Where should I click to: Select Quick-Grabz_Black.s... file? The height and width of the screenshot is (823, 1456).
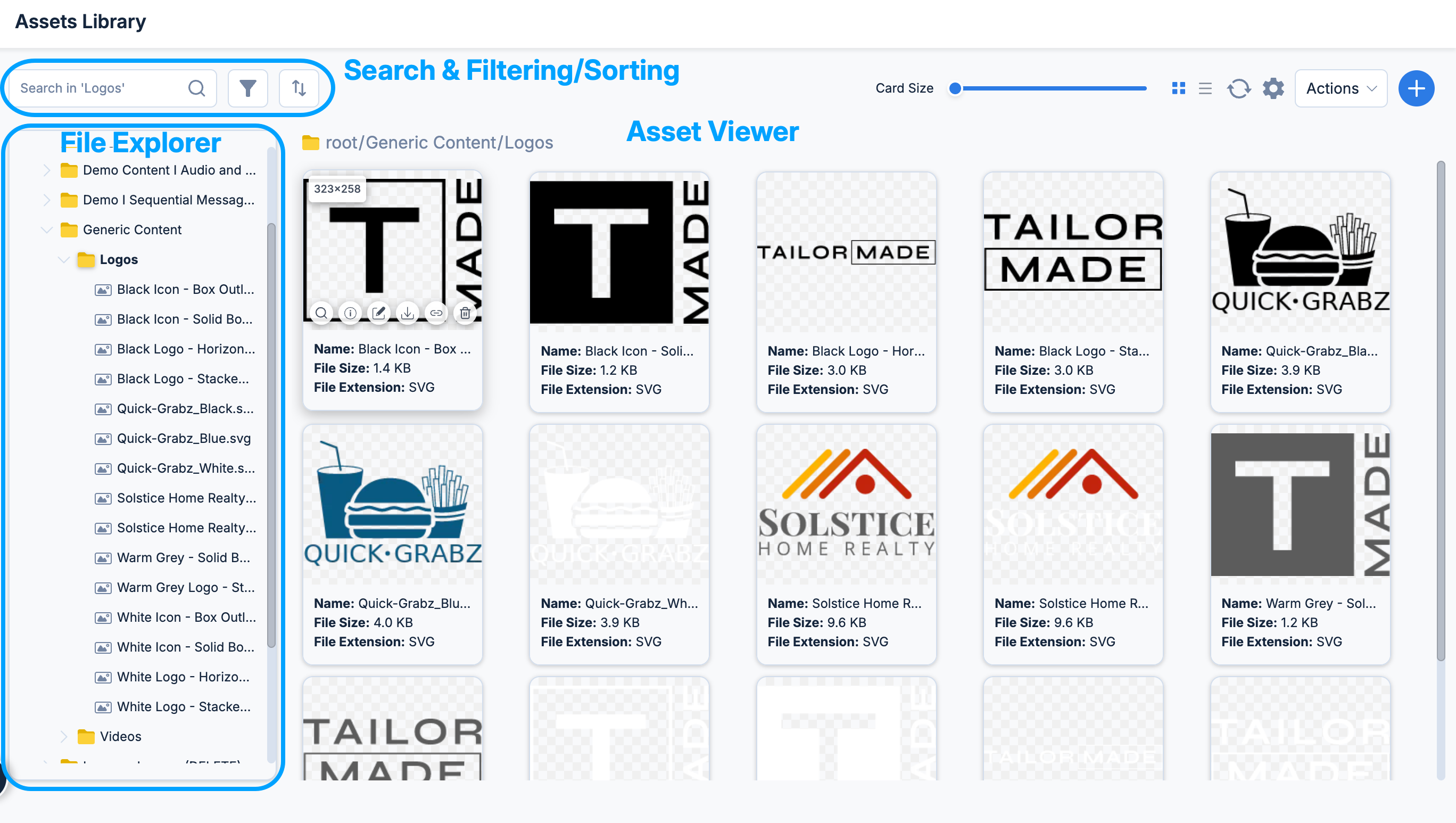tap(185, 409)
